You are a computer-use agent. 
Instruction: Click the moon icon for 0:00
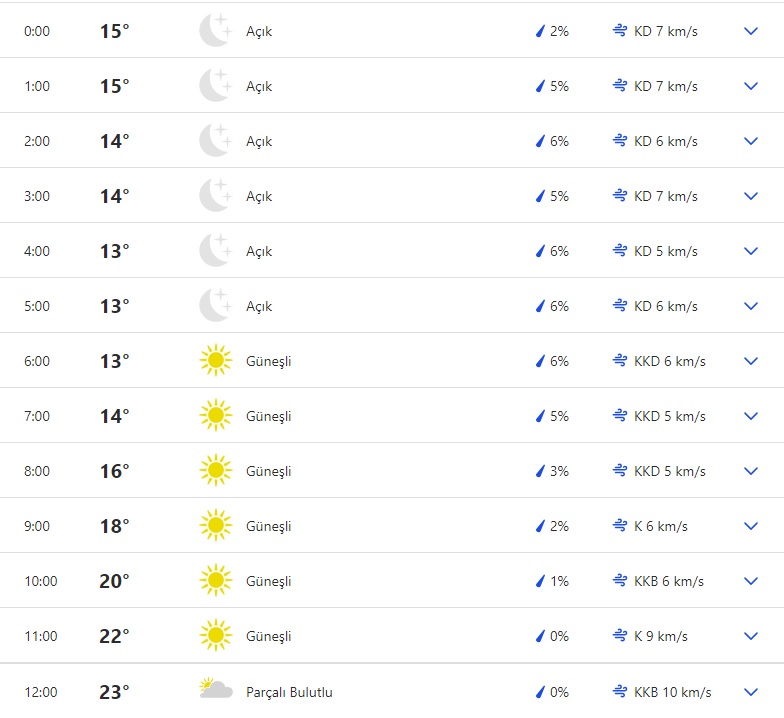coord(215,31)
